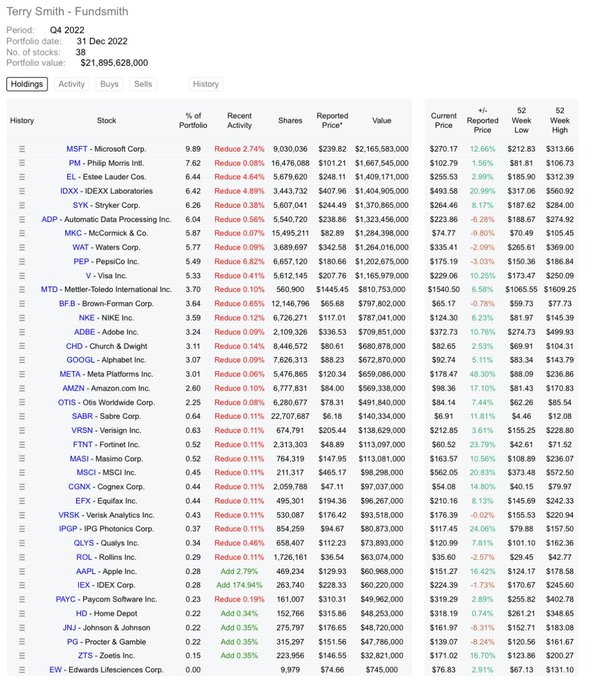Click the "Reduce 6.82%" activity for PepsiCo

click(239, 262)
